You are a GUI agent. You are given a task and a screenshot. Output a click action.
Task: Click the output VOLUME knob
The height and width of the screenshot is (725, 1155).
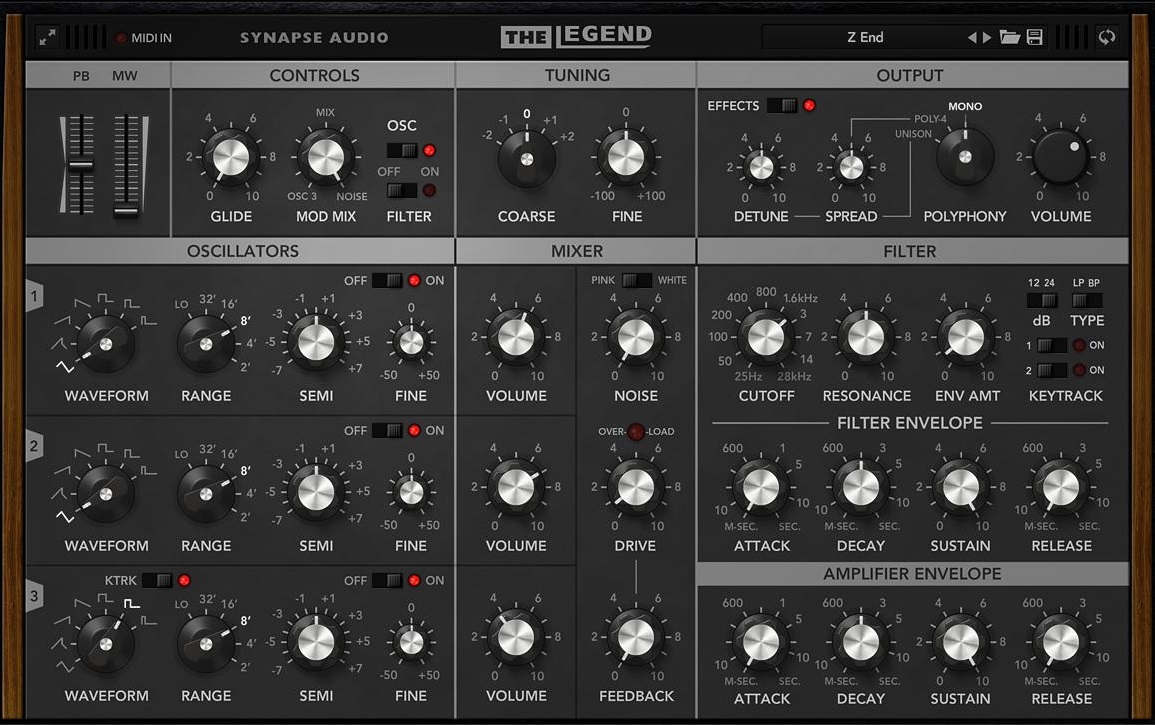[1061, 157]
